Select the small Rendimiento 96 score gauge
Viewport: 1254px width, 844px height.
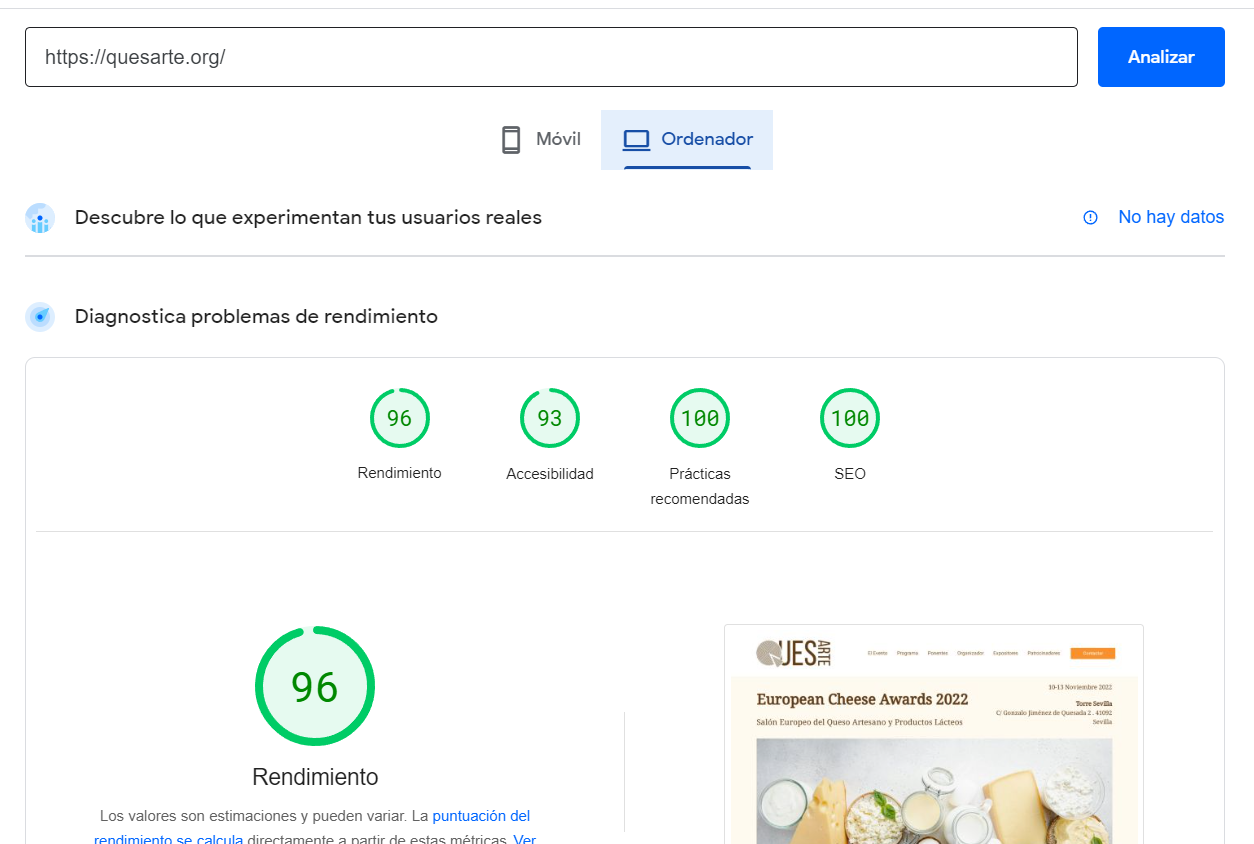(399, 418)
